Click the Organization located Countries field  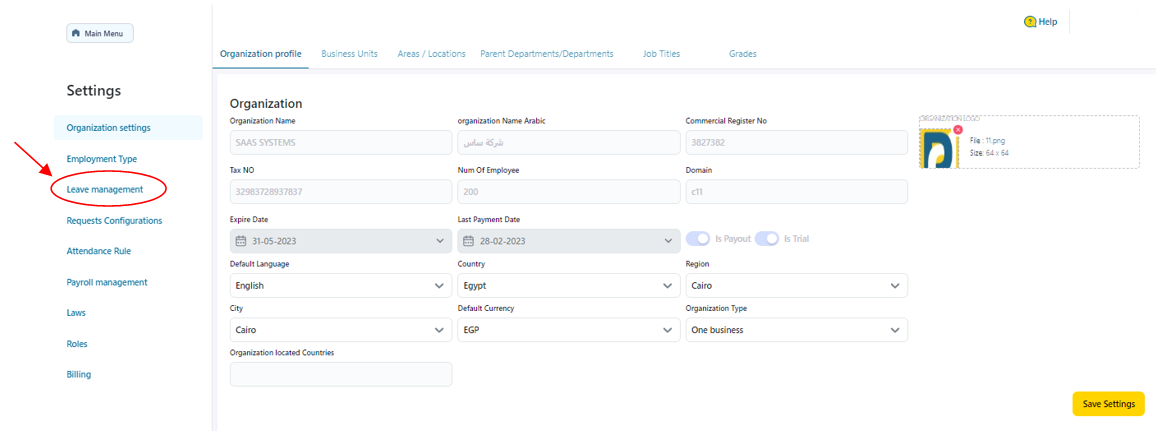(340, 374)
